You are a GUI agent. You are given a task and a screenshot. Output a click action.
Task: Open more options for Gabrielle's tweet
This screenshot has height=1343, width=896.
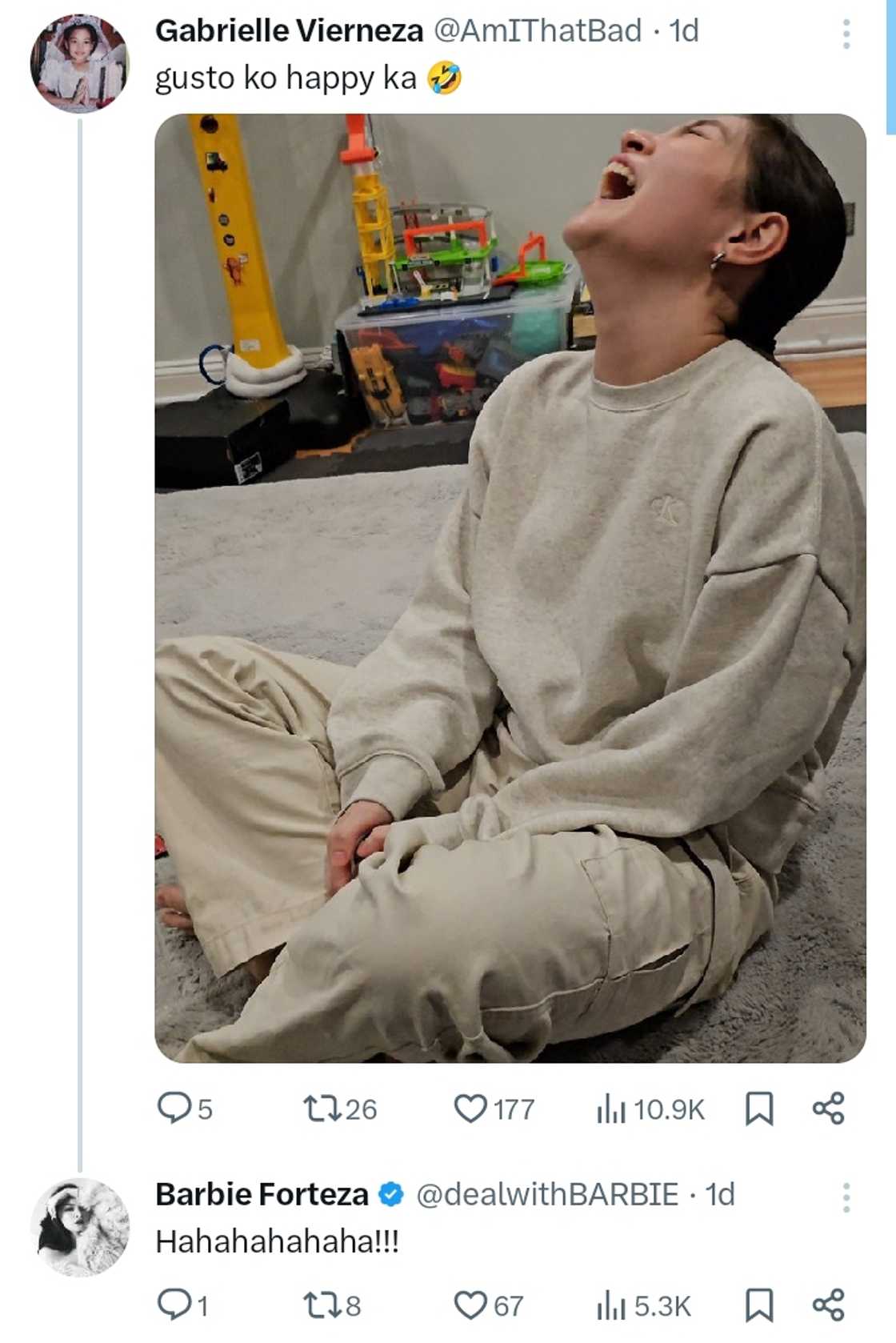click(846, 34)
